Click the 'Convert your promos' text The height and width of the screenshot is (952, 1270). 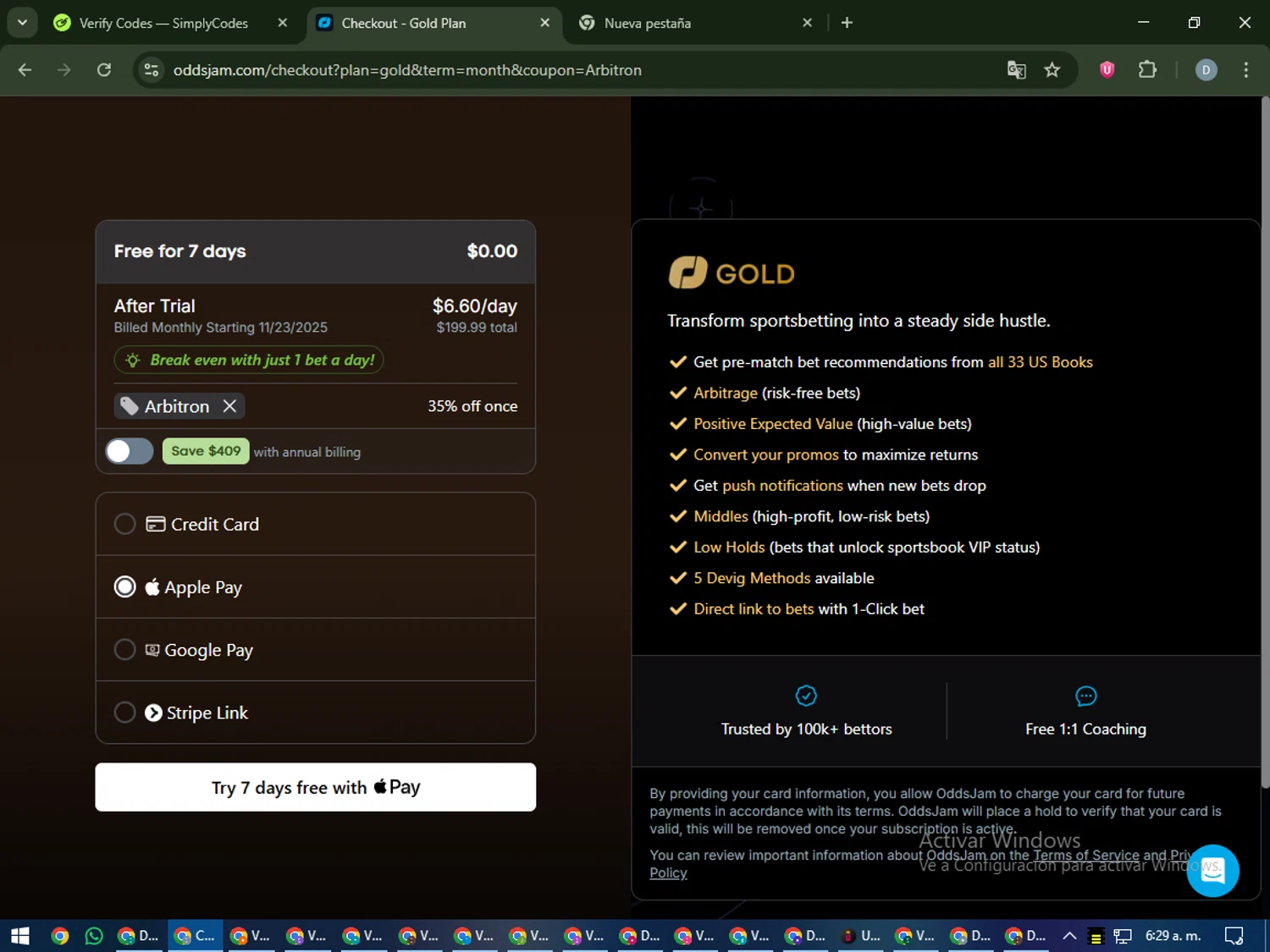[766, 454]
